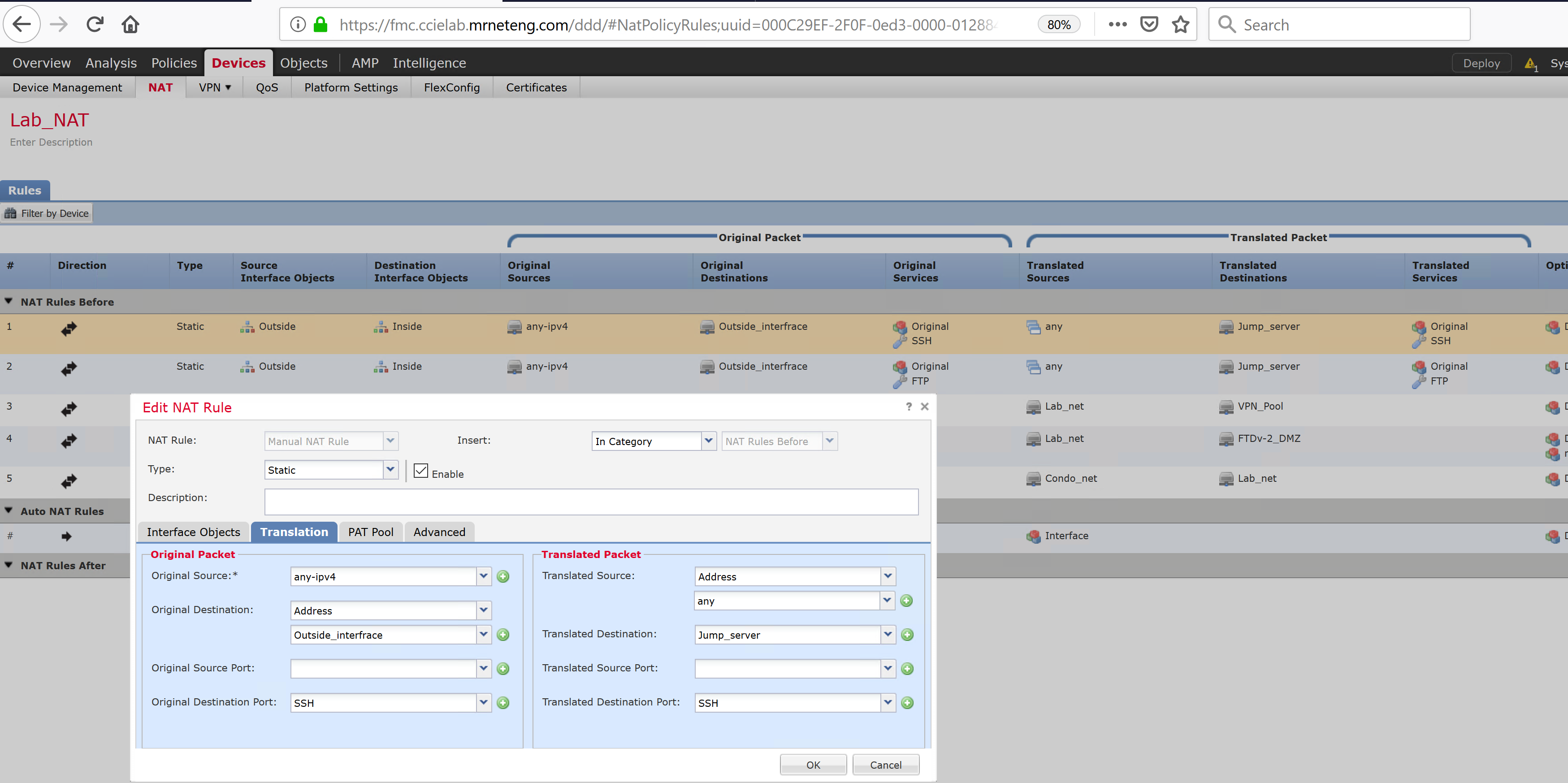Viewport: 1568px width, 783px height.
Task: Switch to the PAT Pool tab
Action: pos(370,532)
